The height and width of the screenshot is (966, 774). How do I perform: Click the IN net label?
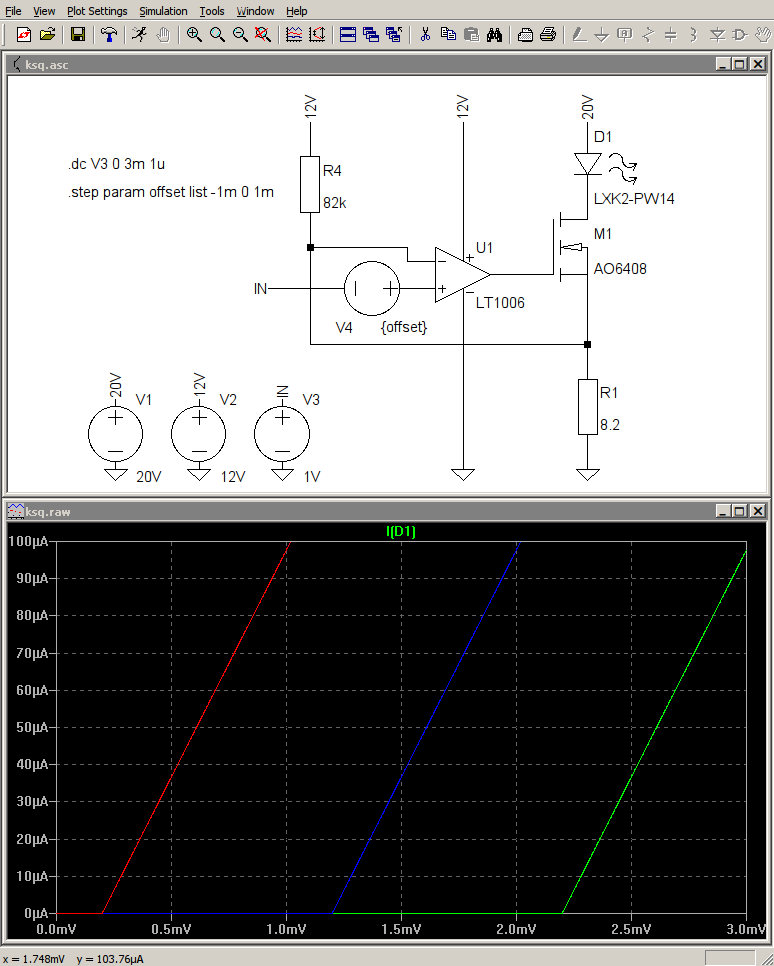[261, 288]
